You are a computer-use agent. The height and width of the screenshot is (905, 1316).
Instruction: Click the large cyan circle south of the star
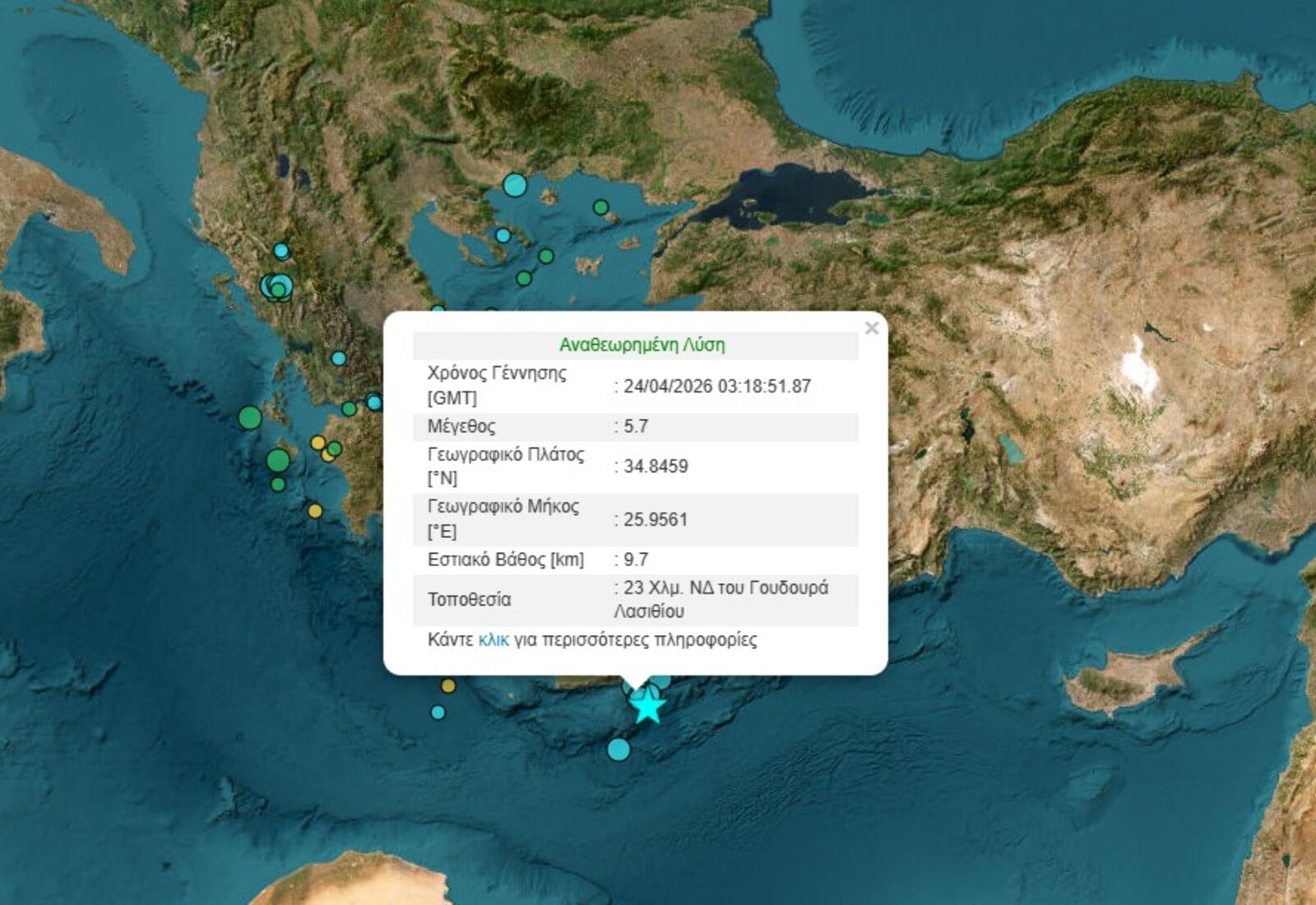(619, 749)
